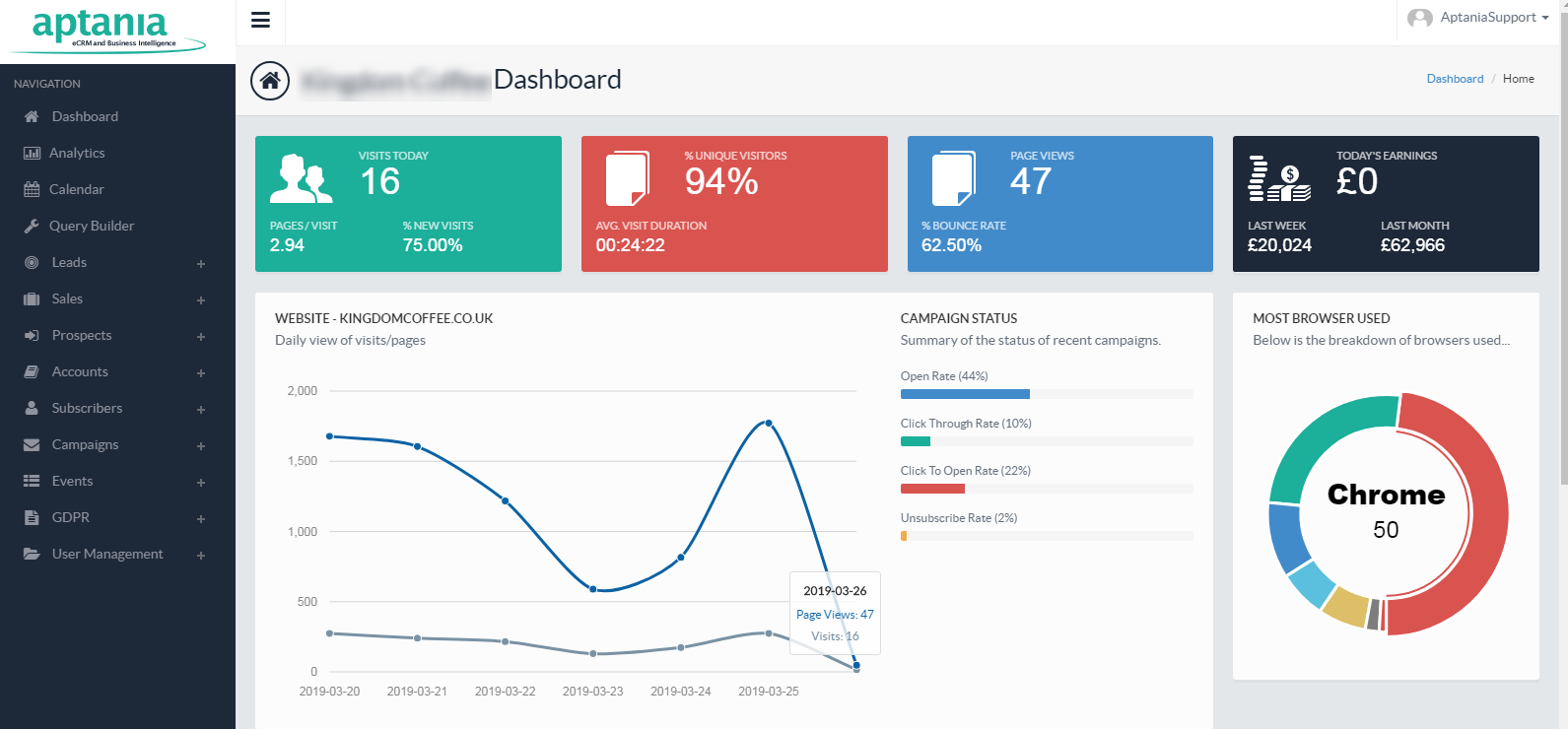The image size is (1568, 729).
Task: Expand the Leads submenu plus sign
Action: click(x=201, y=264)
